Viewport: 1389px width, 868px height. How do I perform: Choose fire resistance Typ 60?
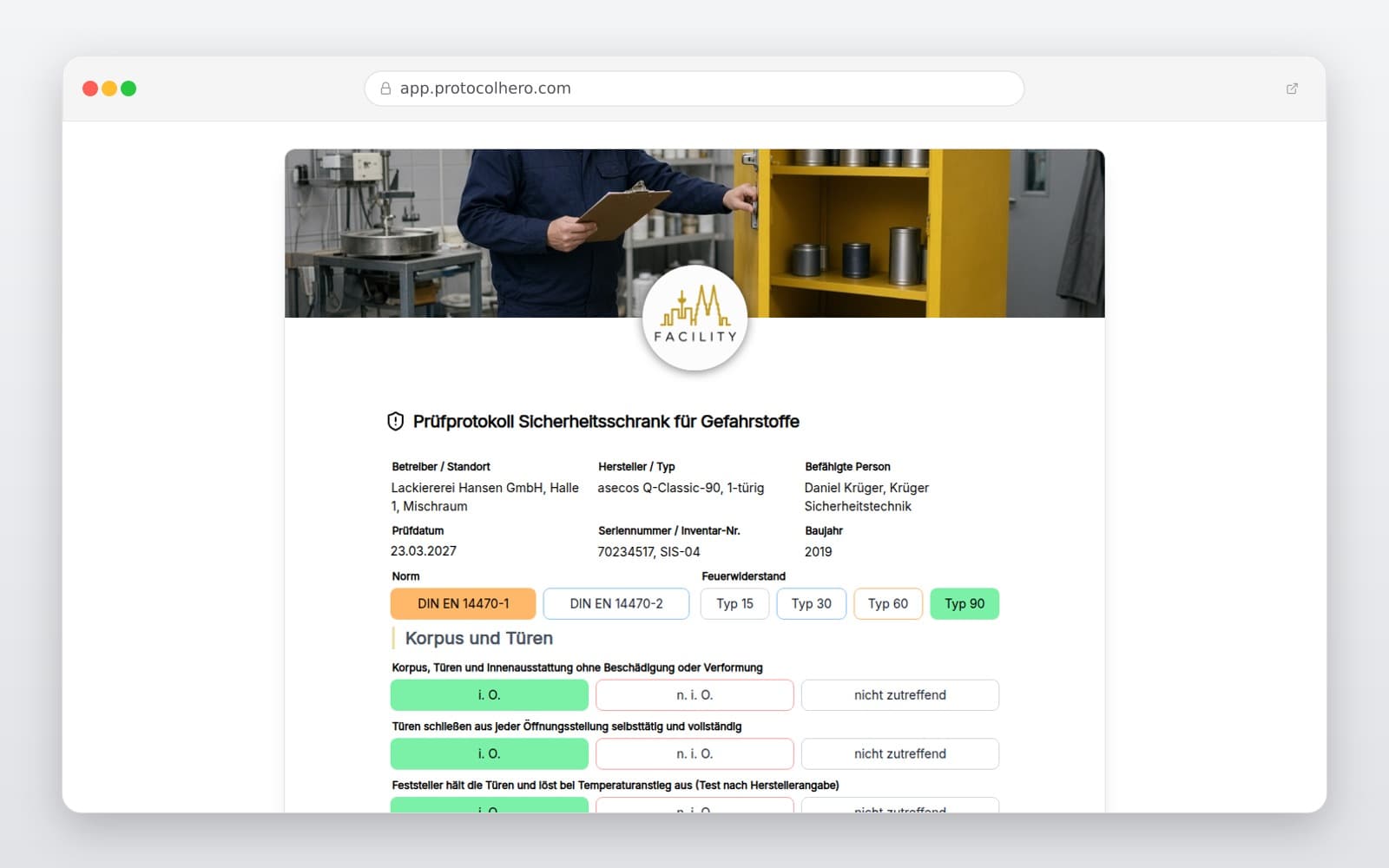pyautogui.click(x=888, y=604)
